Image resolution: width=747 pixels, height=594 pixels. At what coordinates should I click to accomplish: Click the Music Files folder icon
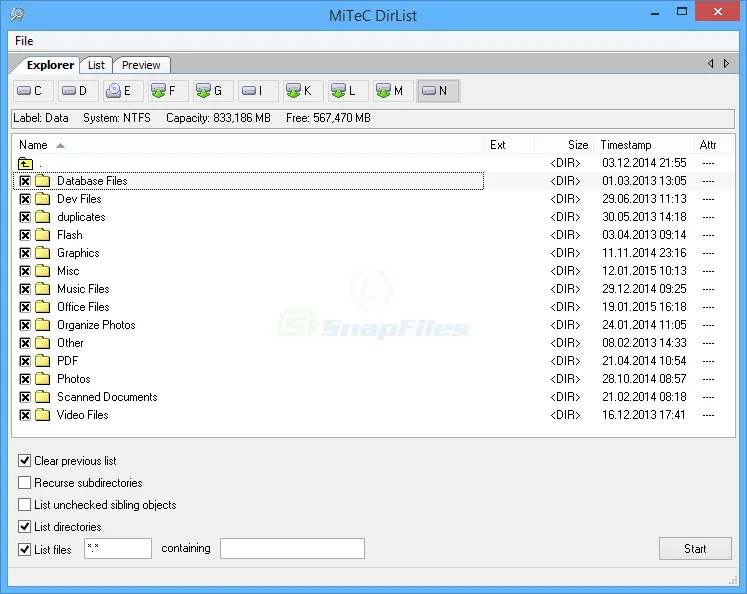(42, 289)
